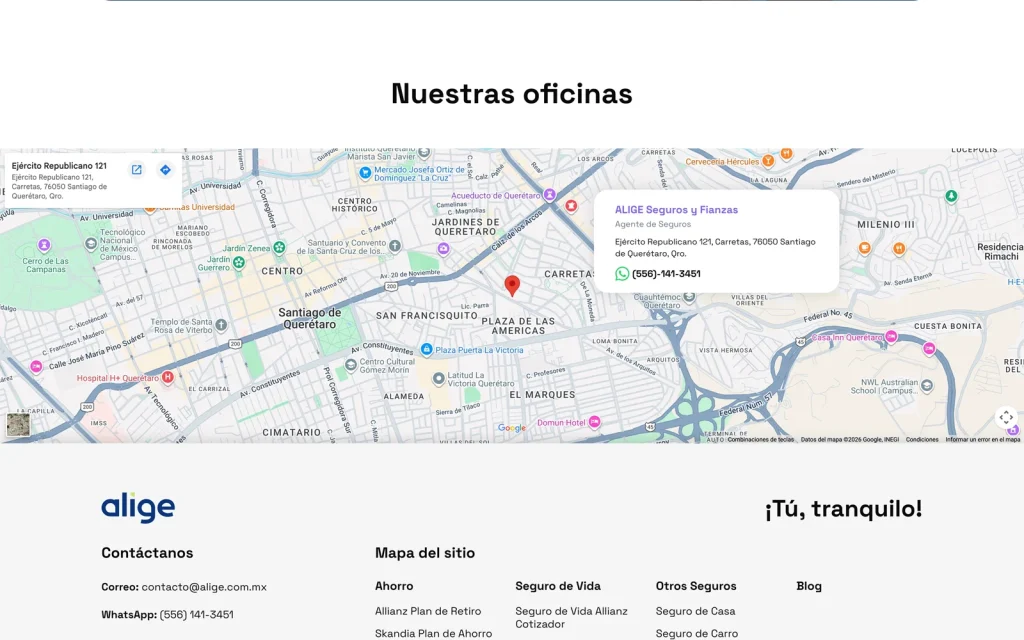Screen dimensions: 1024x640
Task: Click the Hospital H+ Querétaro marker
Action: [x=168, y=377]
